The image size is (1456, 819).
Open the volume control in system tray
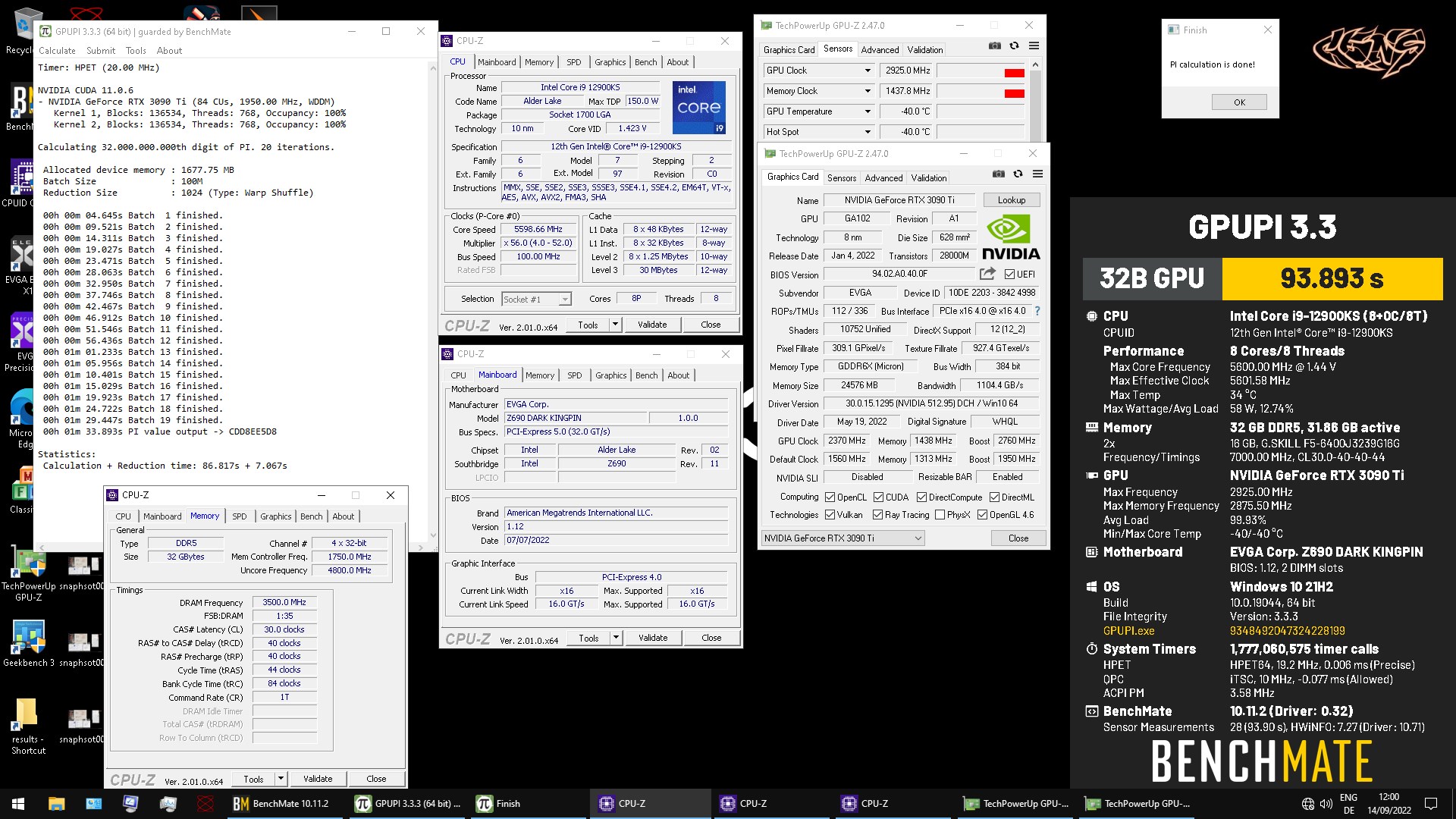(1326, 804)
